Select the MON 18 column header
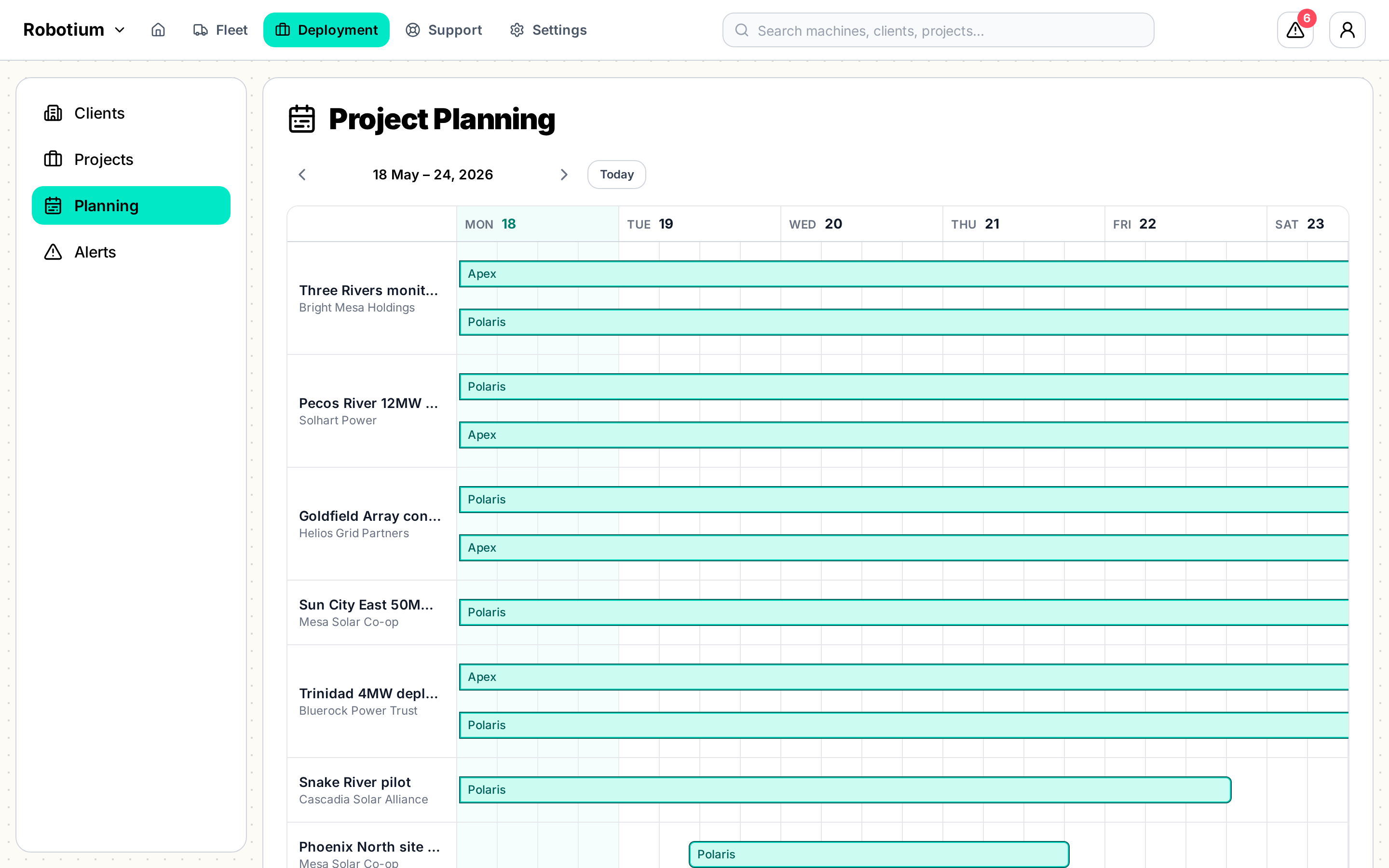Image resolution: width=1389 pixels, height=868 pixels. tap(538, 224)
